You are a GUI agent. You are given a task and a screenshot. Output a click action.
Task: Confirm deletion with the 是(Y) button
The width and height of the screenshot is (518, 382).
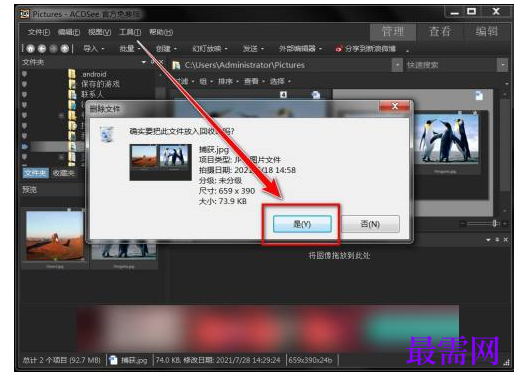click(x=302, y=224)
